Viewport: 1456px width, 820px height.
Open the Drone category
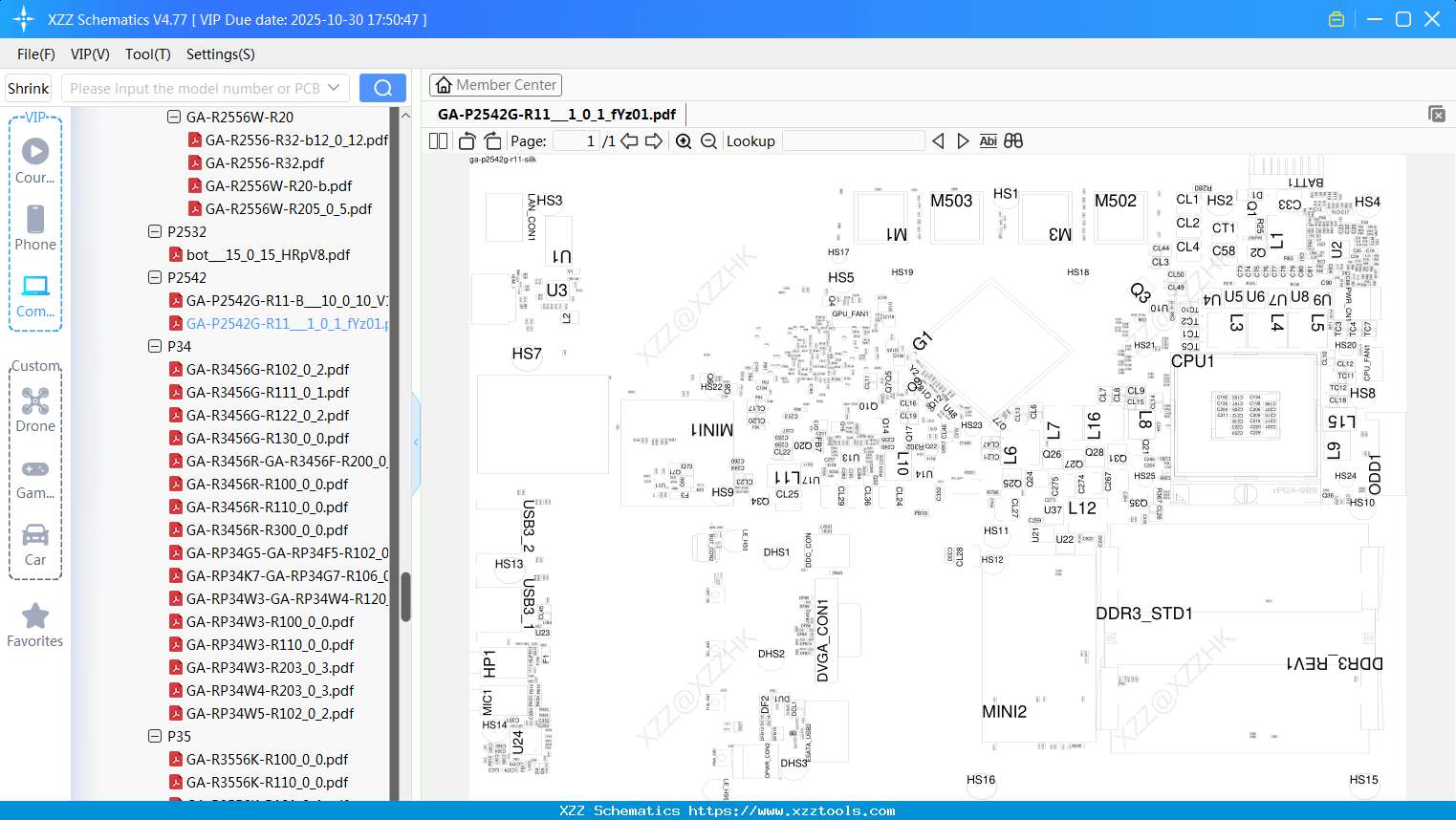click(35, 409)
